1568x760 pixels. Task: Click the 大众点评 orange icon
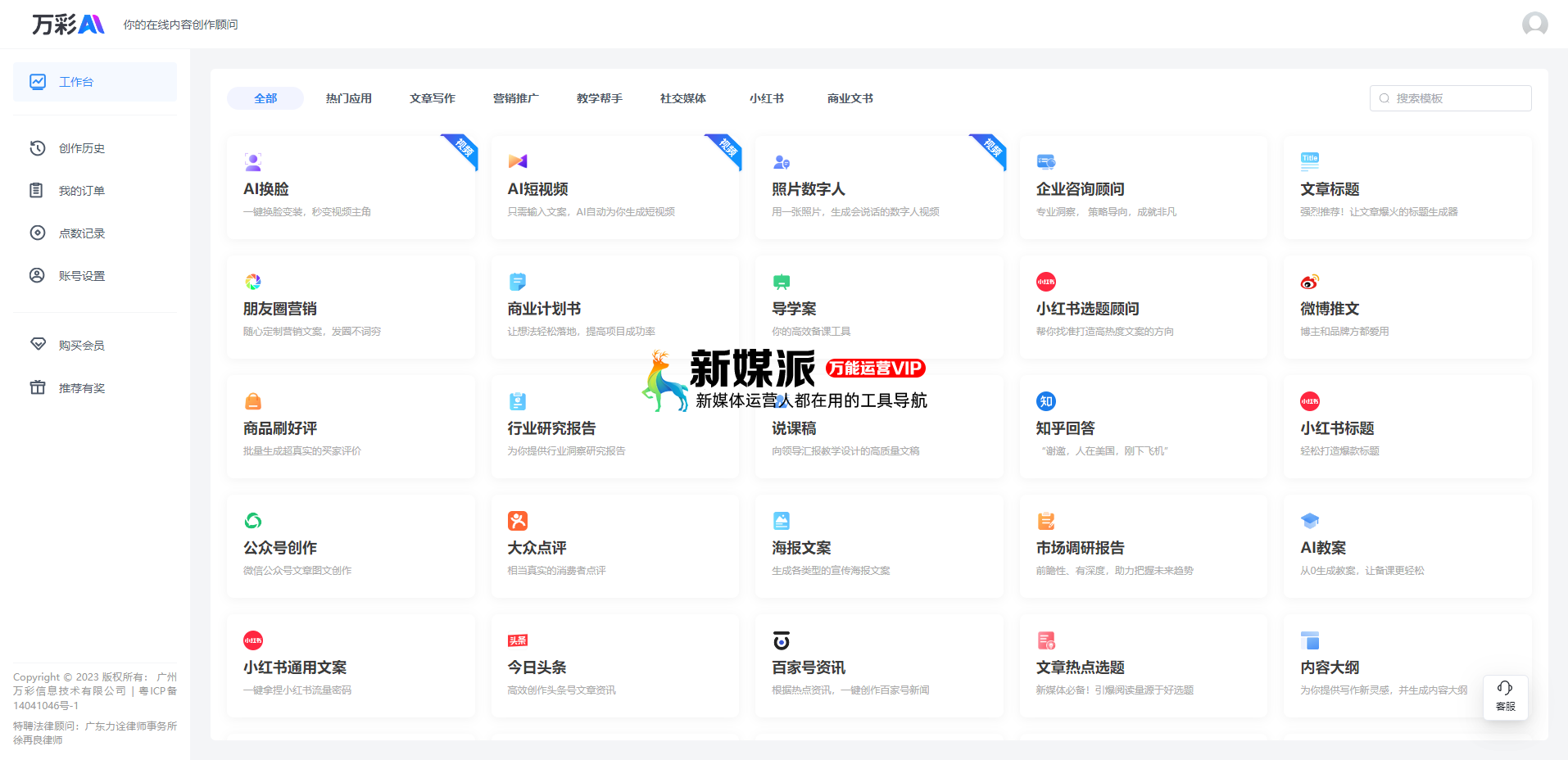point(518,521)
